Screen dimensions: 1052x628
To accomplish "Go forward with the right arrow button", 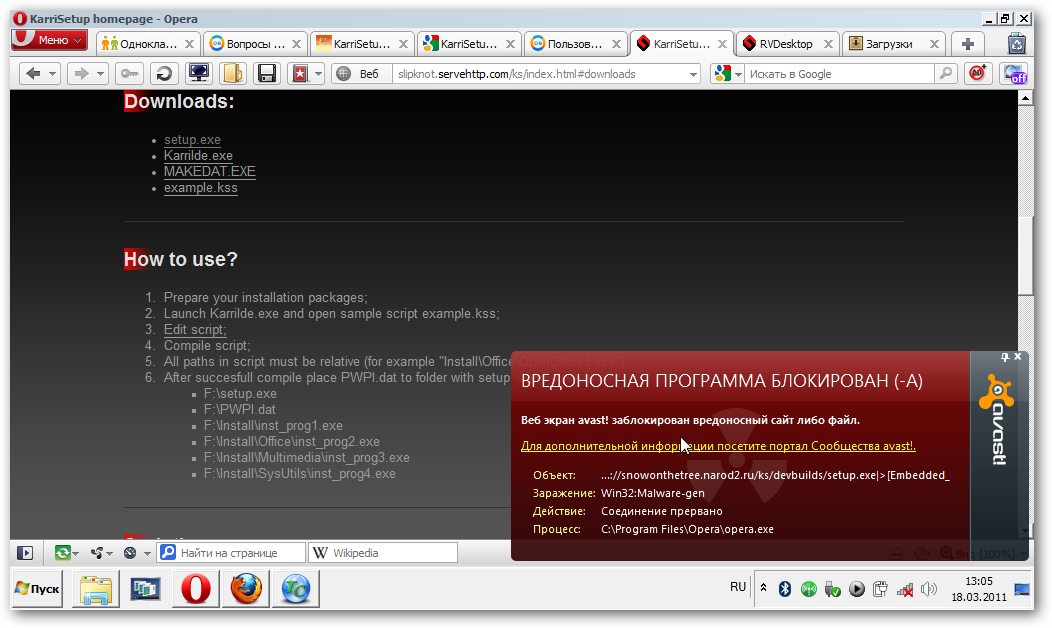I will [81, 73].
